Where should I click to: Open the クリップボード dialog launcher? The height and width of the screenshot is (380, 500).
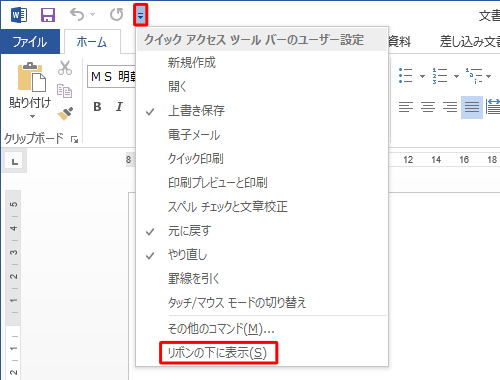coord(74,139)
